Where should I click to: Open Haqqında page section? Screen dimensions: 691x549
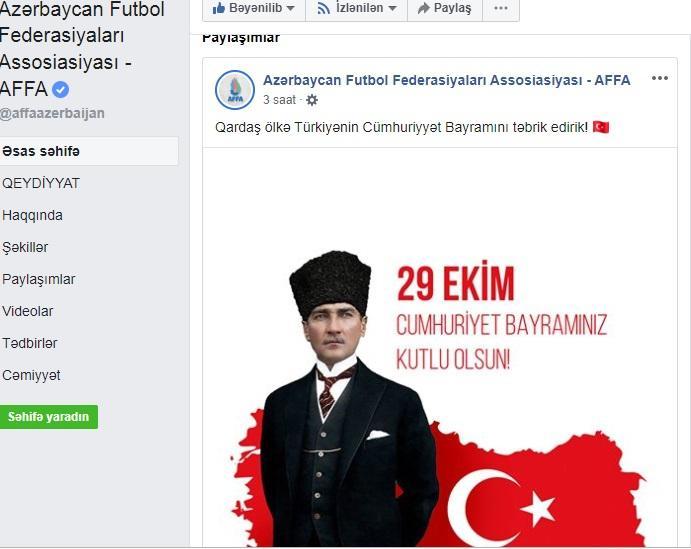click(32, 215)
